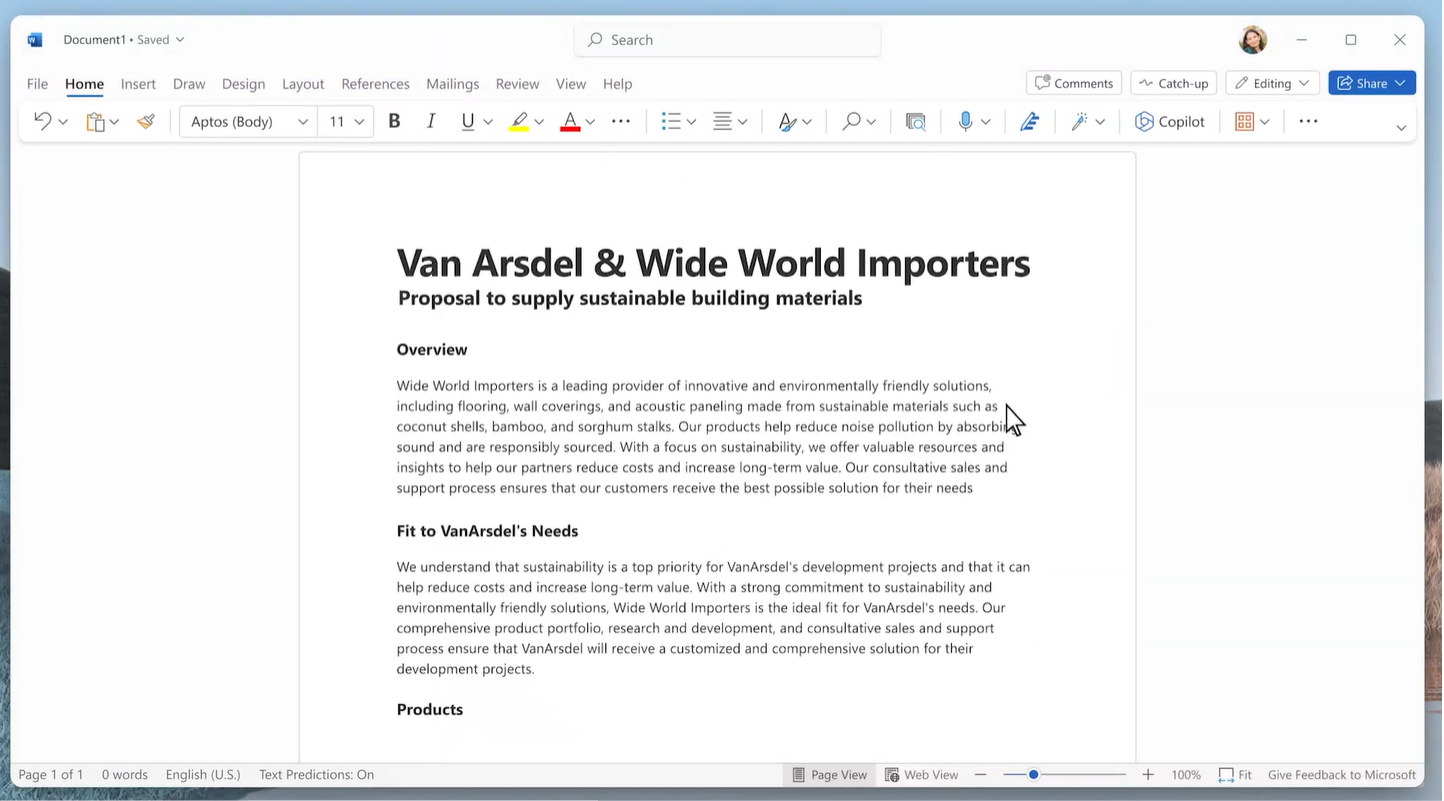The image size is (1444, 801).
Task: Toggle Bold formatting
Action: tap(394, 121)
